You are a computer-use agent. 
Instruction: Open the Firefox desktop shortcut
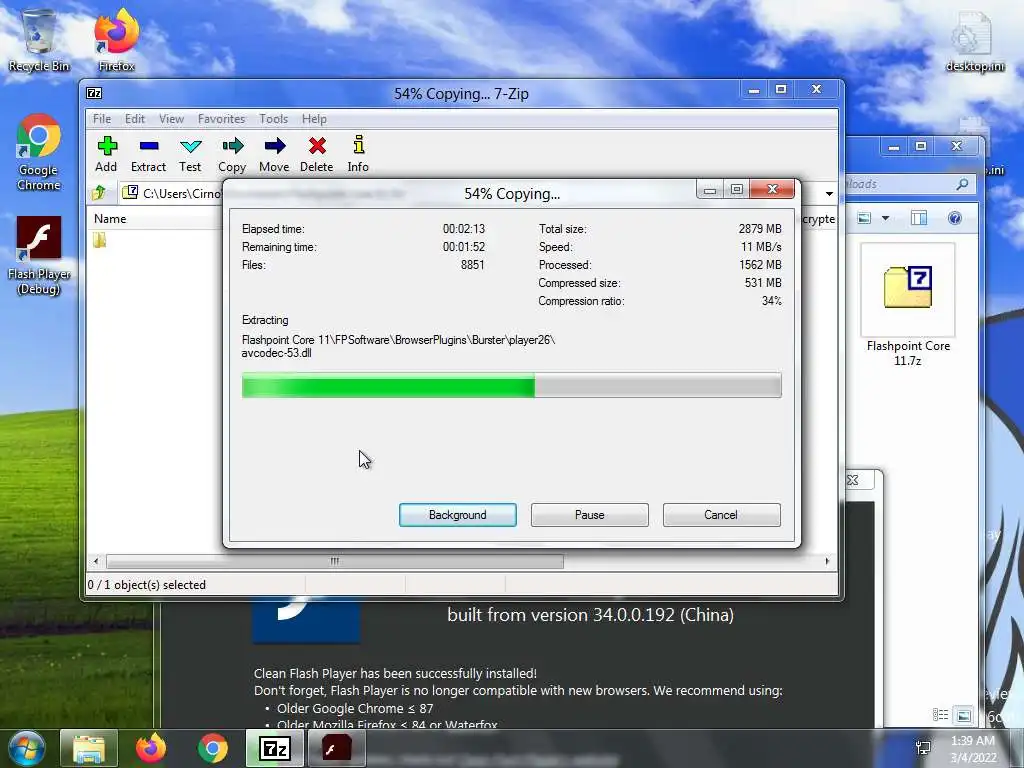point(116,40)
